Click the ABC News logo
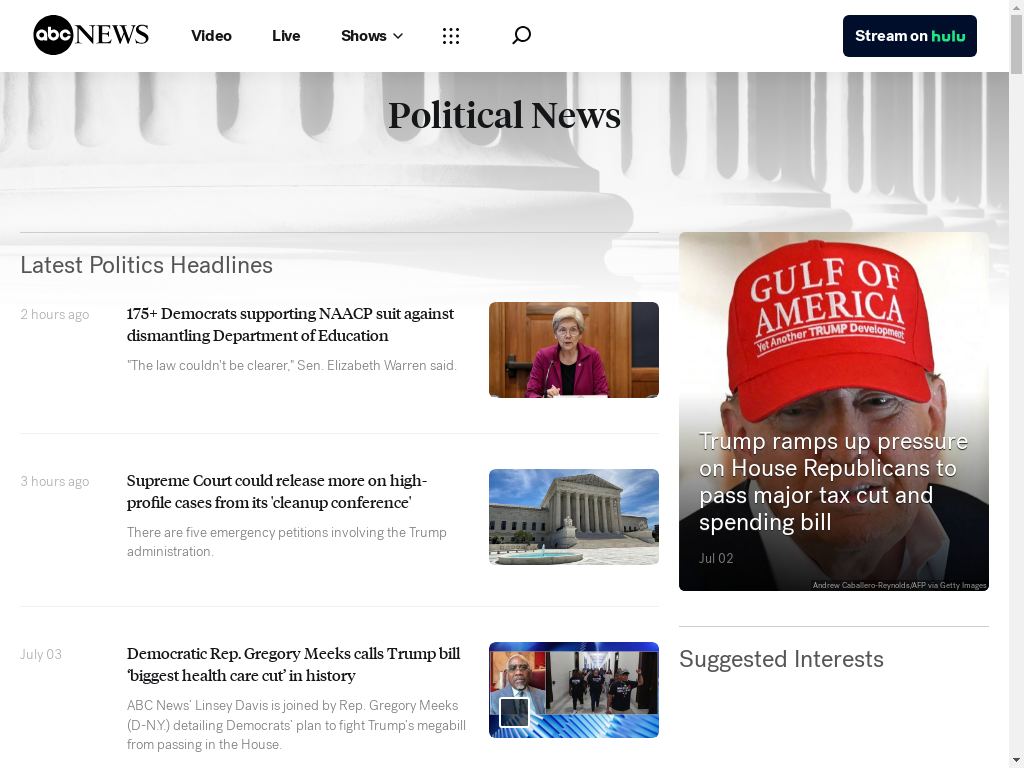This screenshot has width=1024, height=768. [x=91, y=35]
